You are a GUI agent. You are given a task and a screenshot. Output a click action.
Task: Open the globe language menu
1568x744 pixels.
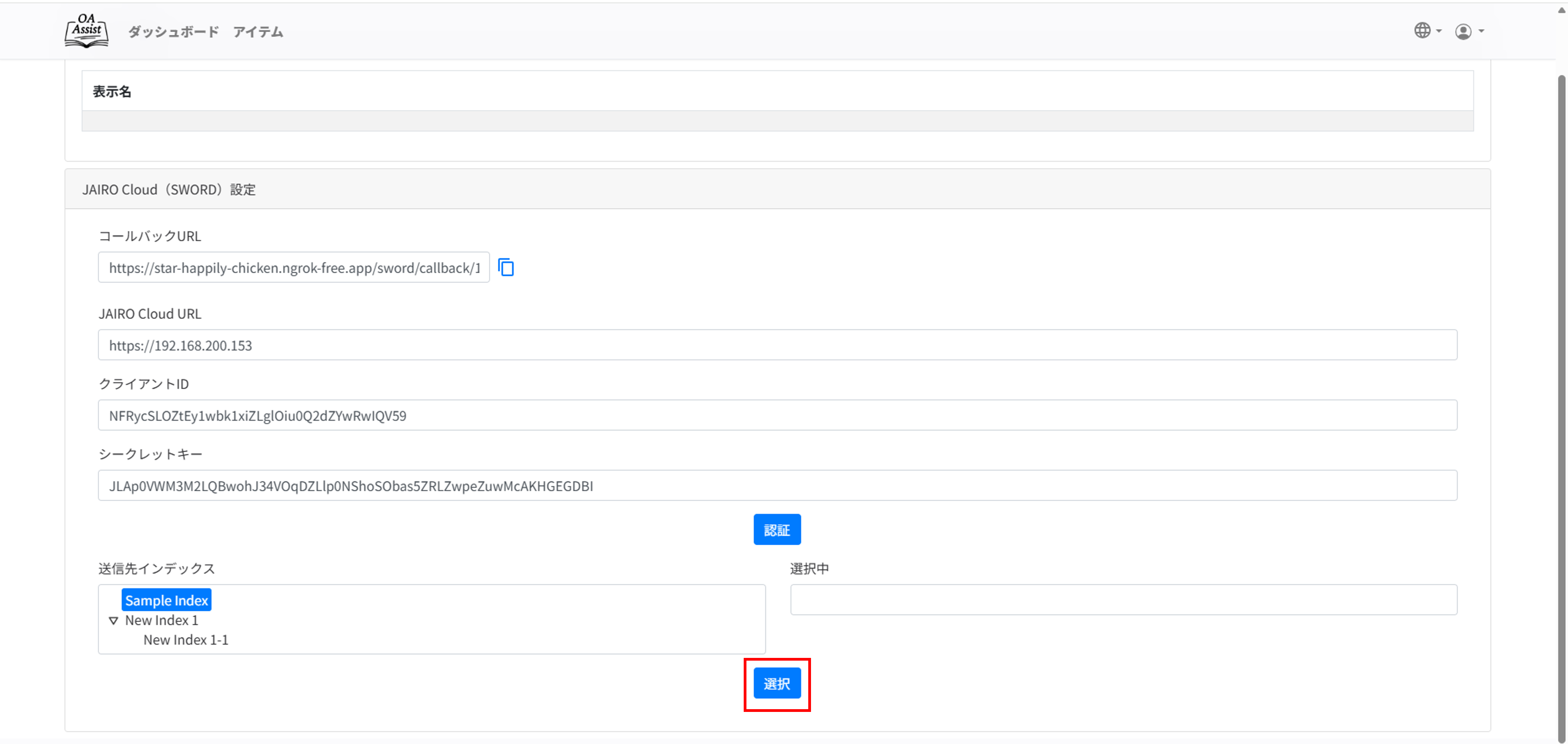tap(1422, 31)
